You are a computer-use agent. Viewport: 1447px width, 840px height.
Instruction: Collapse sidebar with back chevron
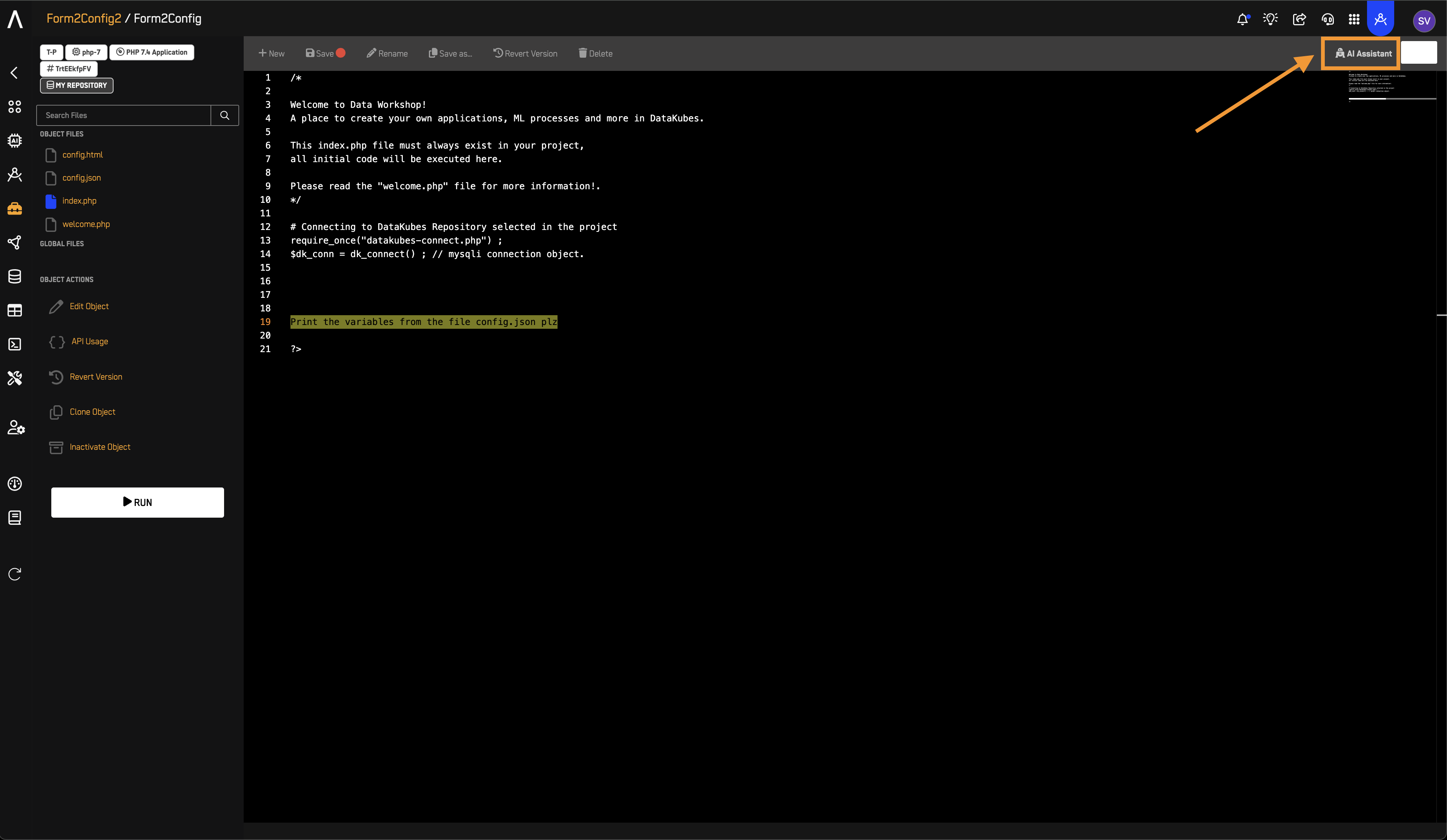(x=14, y=73)
